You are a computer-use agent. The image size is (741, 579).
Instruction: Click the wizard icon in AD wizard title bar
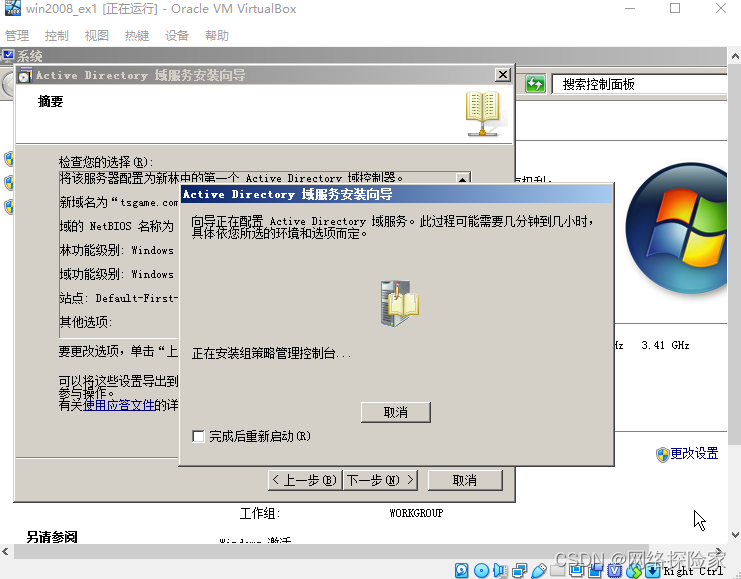(x=25, y=76)
